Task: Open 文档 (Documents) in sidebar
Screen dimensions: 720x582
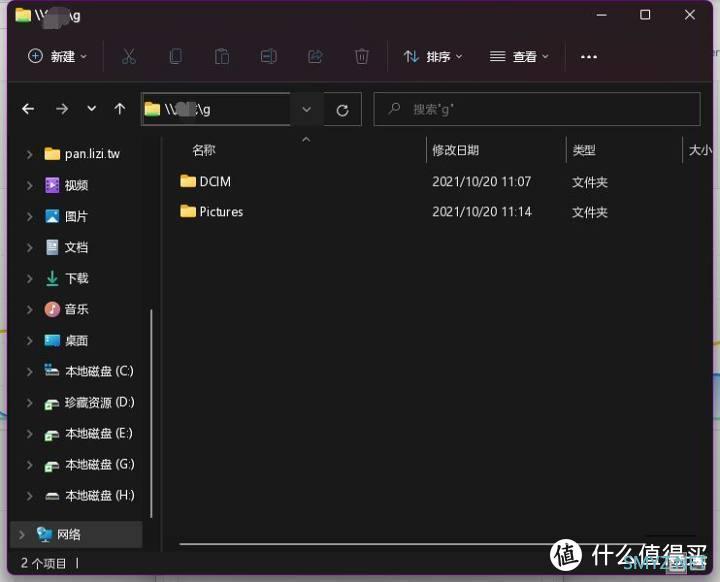Action: click(67, 247)
